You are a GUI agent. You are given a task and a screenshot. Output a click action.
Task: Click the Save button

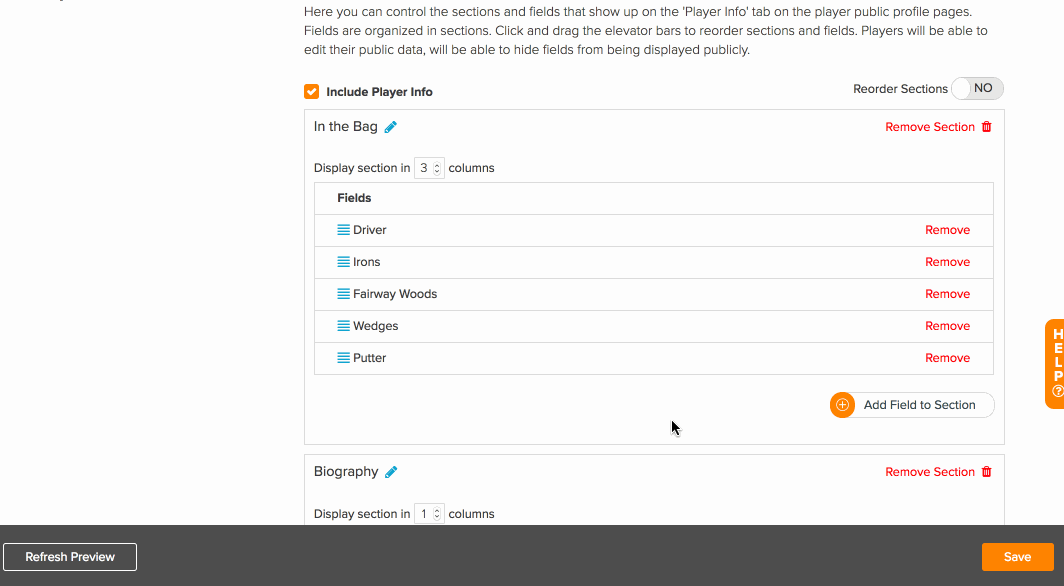(x=1017, y=557)
